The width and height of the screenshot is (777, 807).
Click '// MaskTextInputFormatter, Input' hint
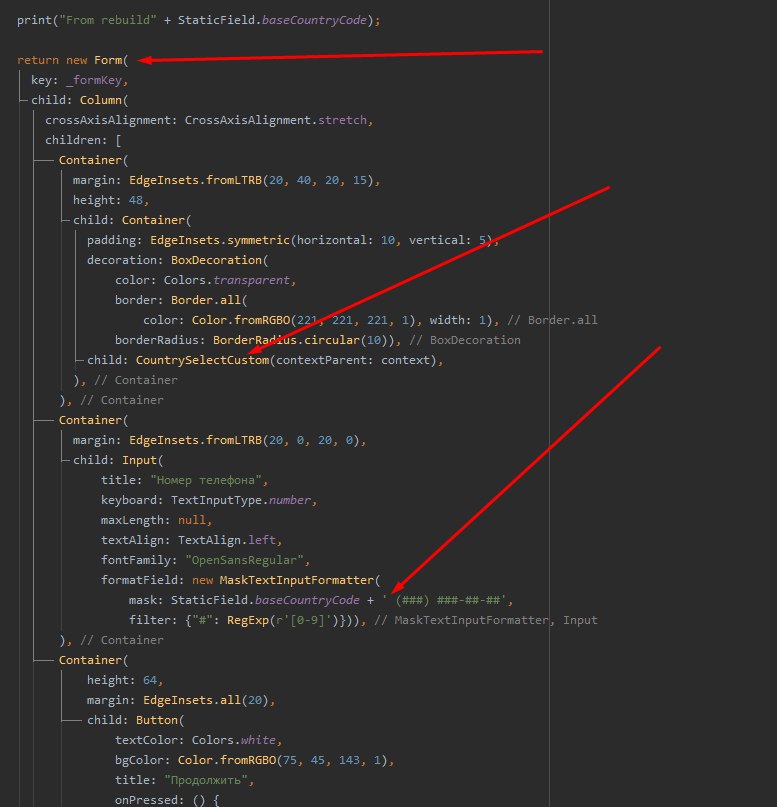pos(486,620)
